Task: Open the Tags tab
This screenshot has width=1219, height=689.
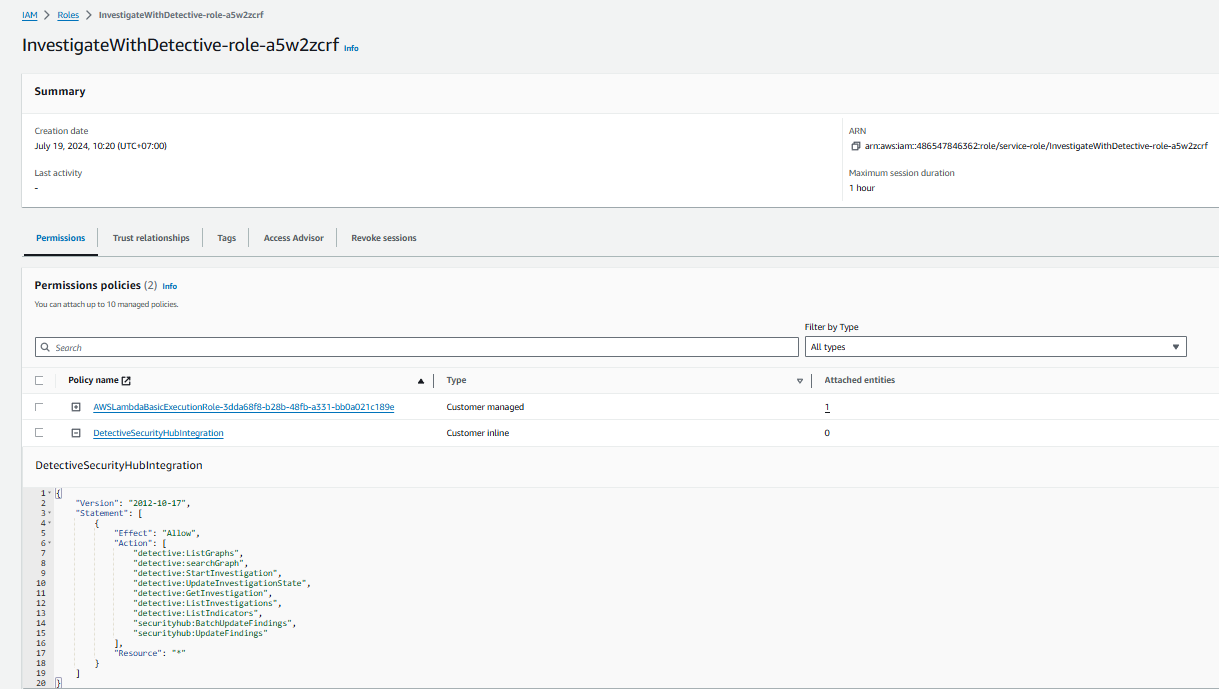Action: tap(227, 238)
